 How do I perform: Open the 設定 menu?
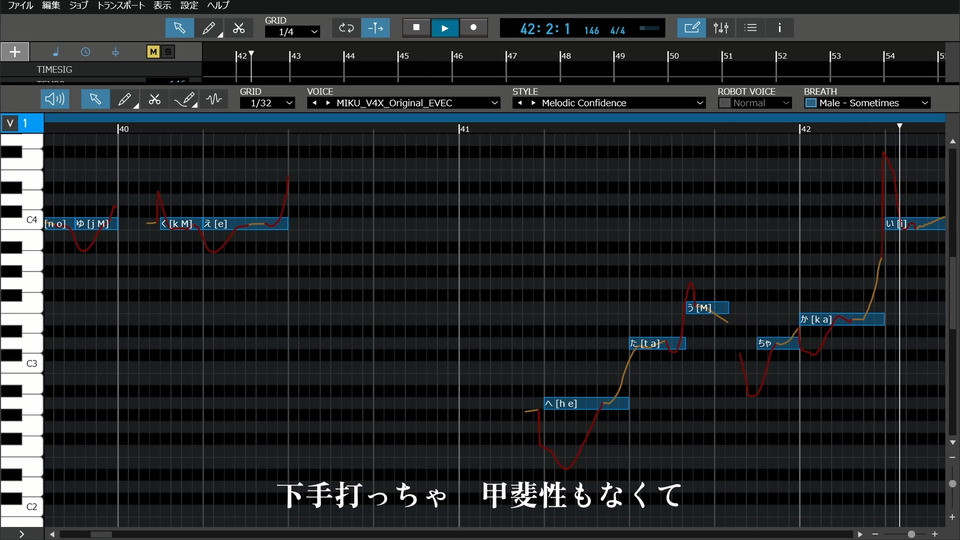[189, 6]
